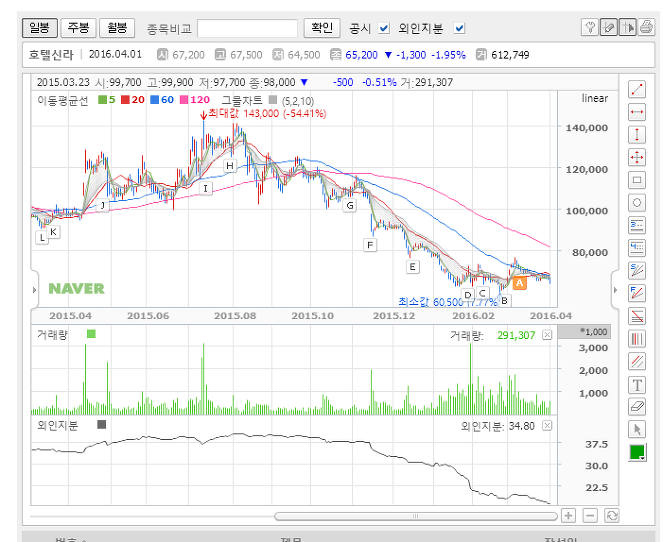Click the 호텔신라 stock name
The image size is (663, 542).
(51, 55)
